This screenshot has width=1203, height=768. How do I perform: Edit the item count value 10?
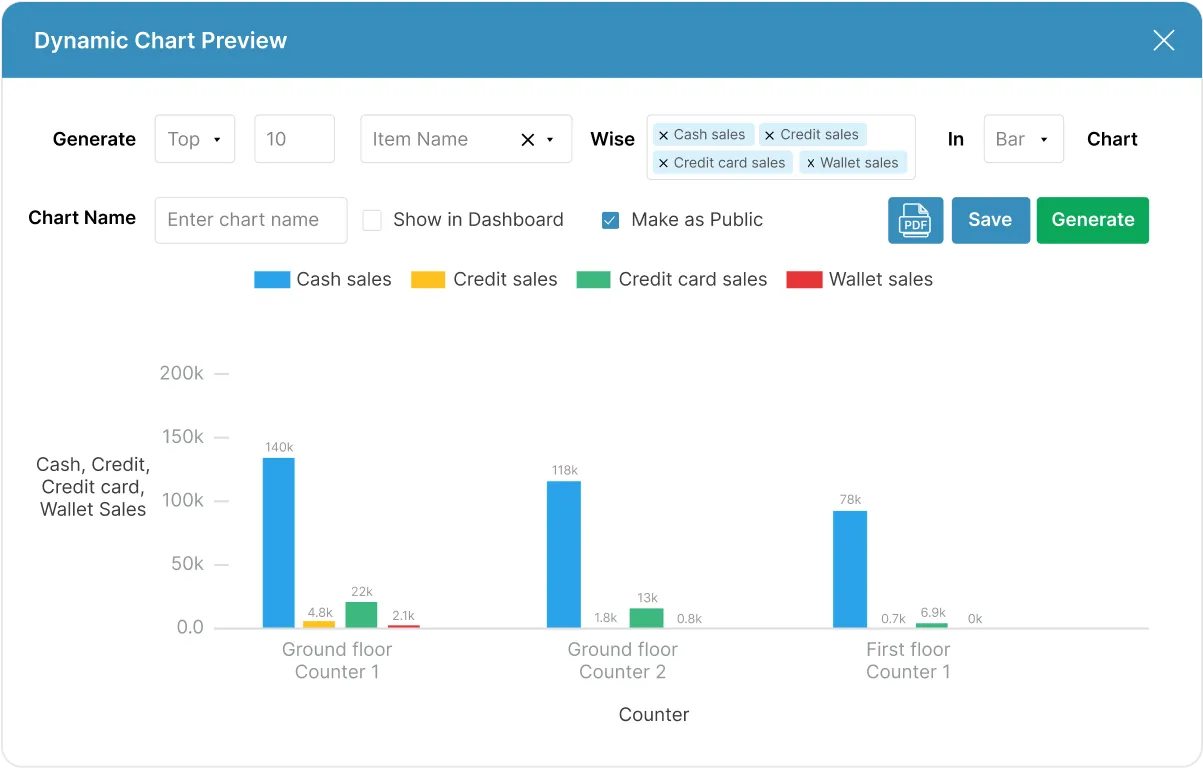294,139
